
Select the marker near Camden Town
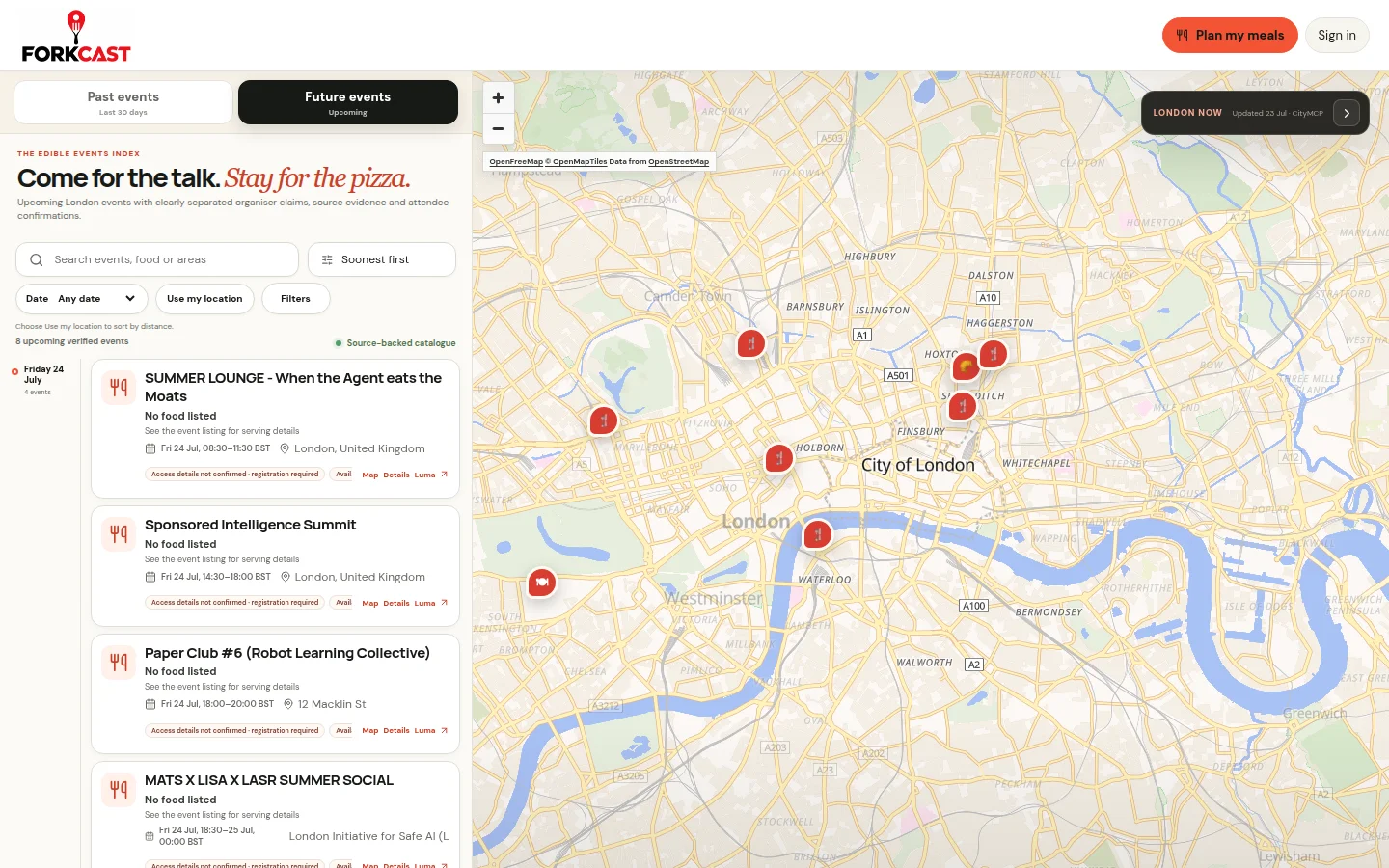click(x=751, y=343)
